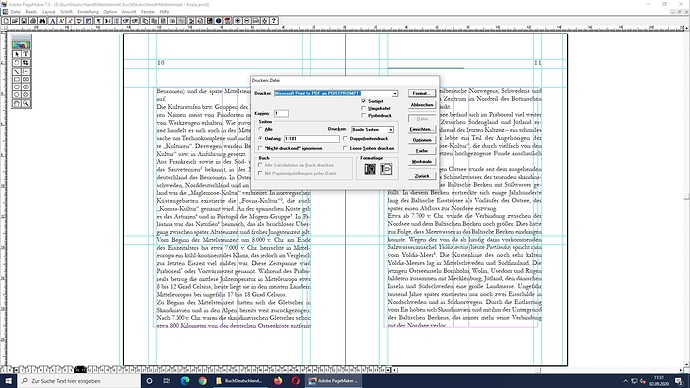Image resolution: width=690 pixels, height=388 pixels.
Task: Open the Layout menu
Action: point(48,12)
